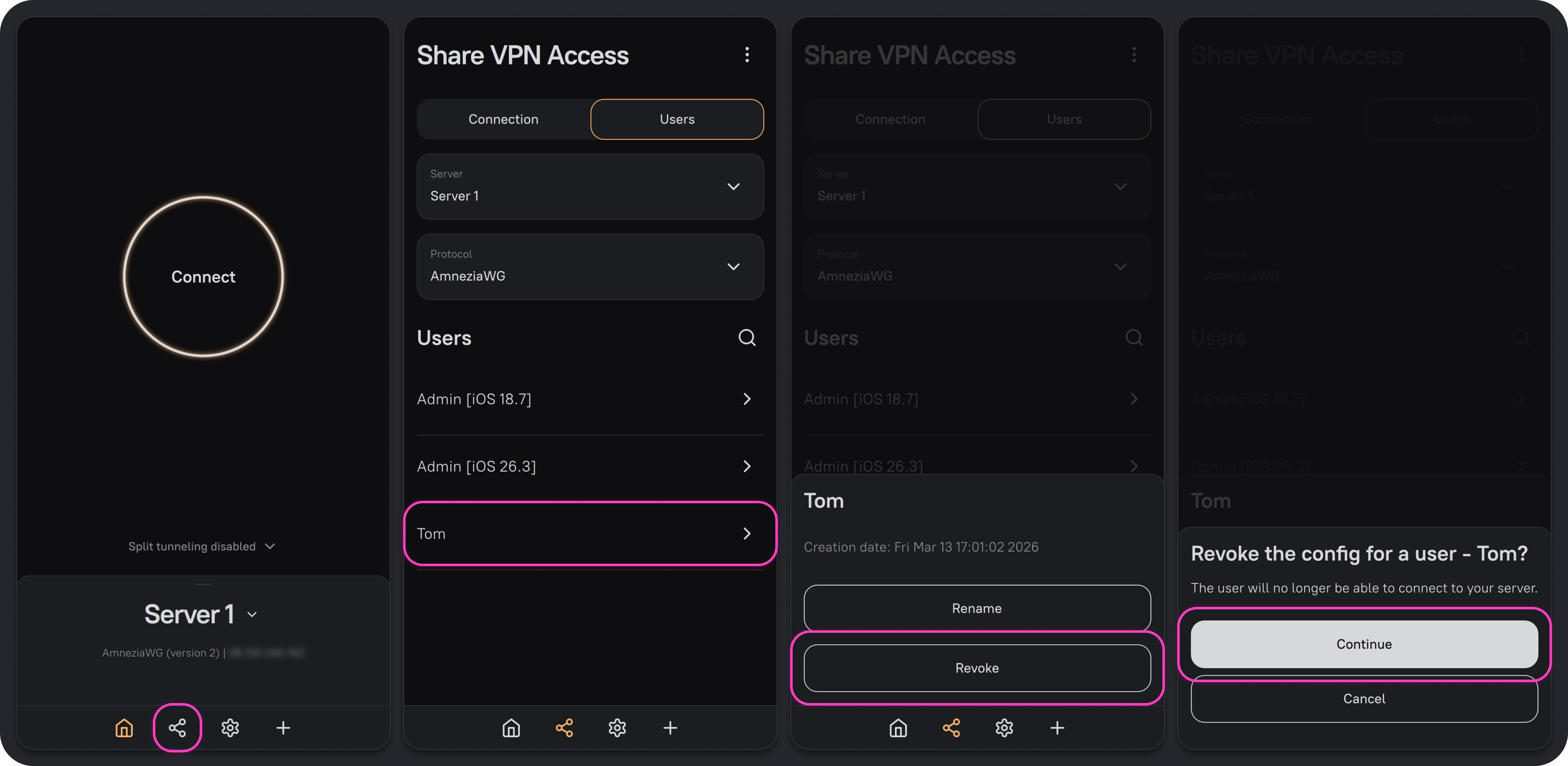This screenshot has height=766, width=1568.
Task: Tap the gear icon below the Revoke button
Action: click(x=1004, y=728)
